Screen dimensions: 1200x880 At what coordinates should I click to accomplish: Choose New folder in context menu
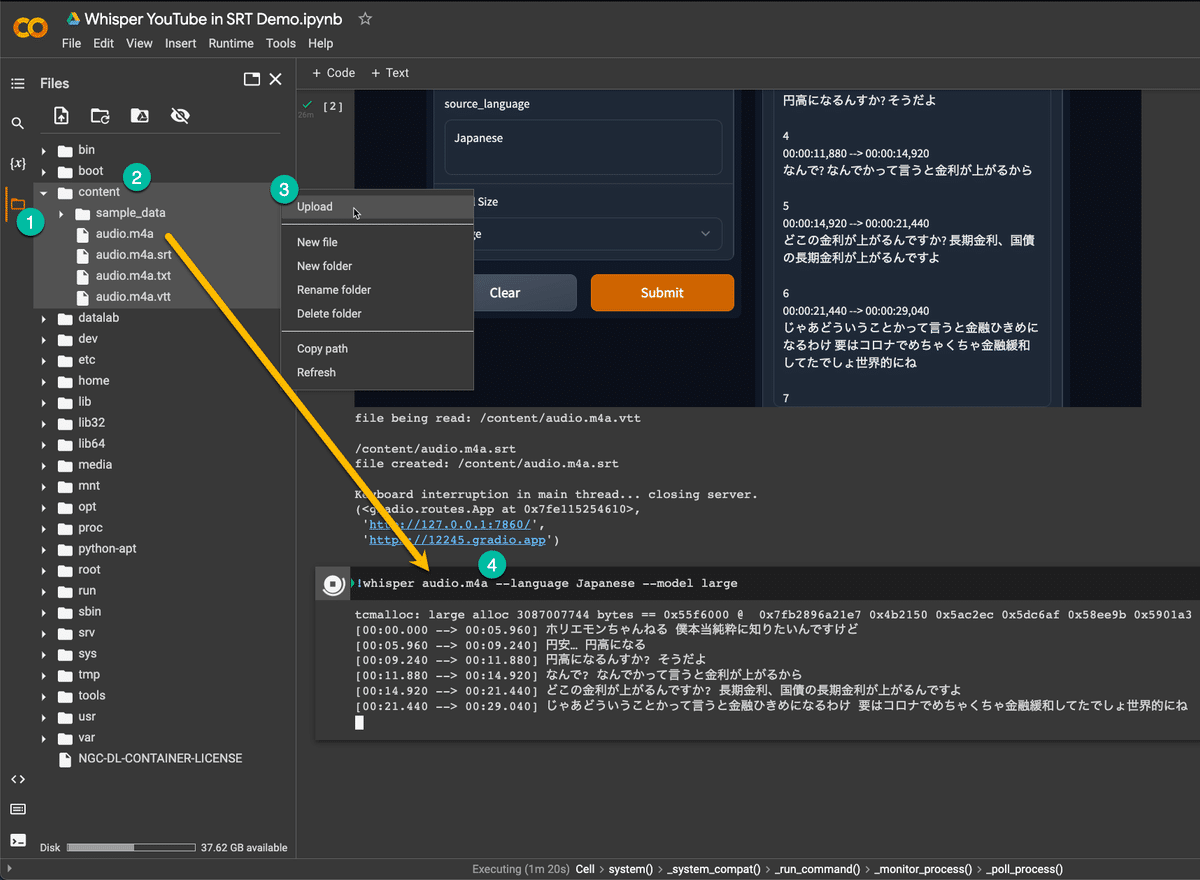[x=377, y=266]
